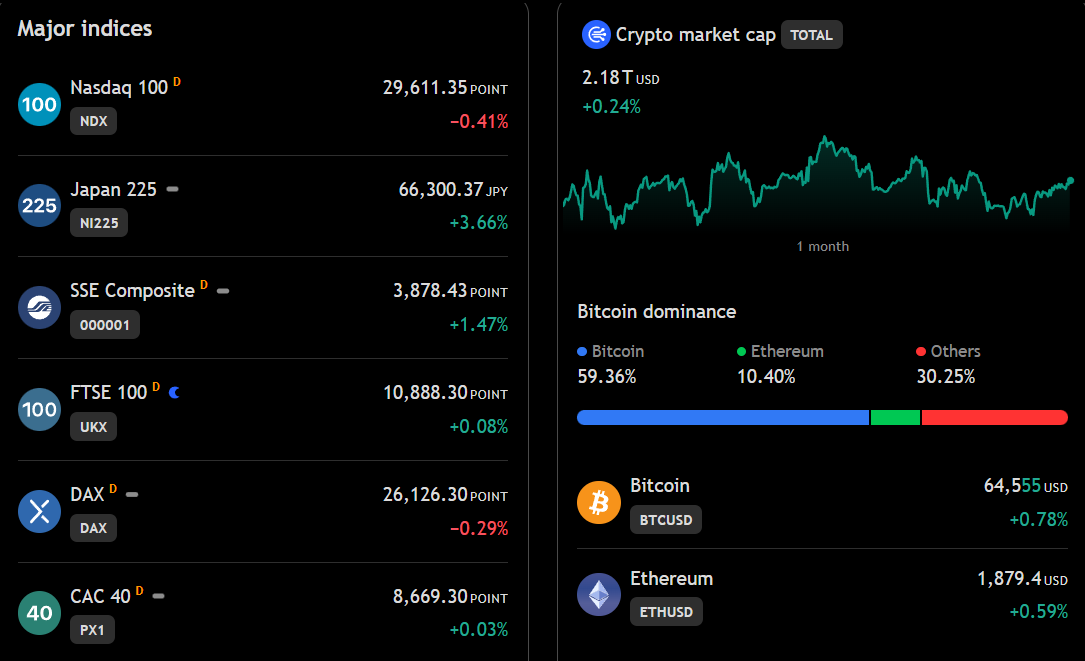Click the DAX blue X logo icon
This screenshot has height=661, width=1085.
tap(39, 511)
